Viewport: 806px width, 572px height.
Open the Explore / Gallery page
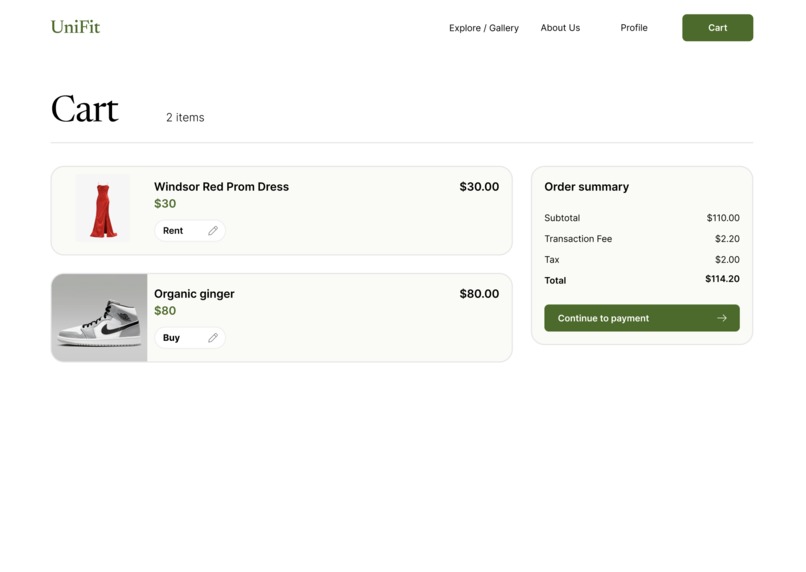(483, 28)
